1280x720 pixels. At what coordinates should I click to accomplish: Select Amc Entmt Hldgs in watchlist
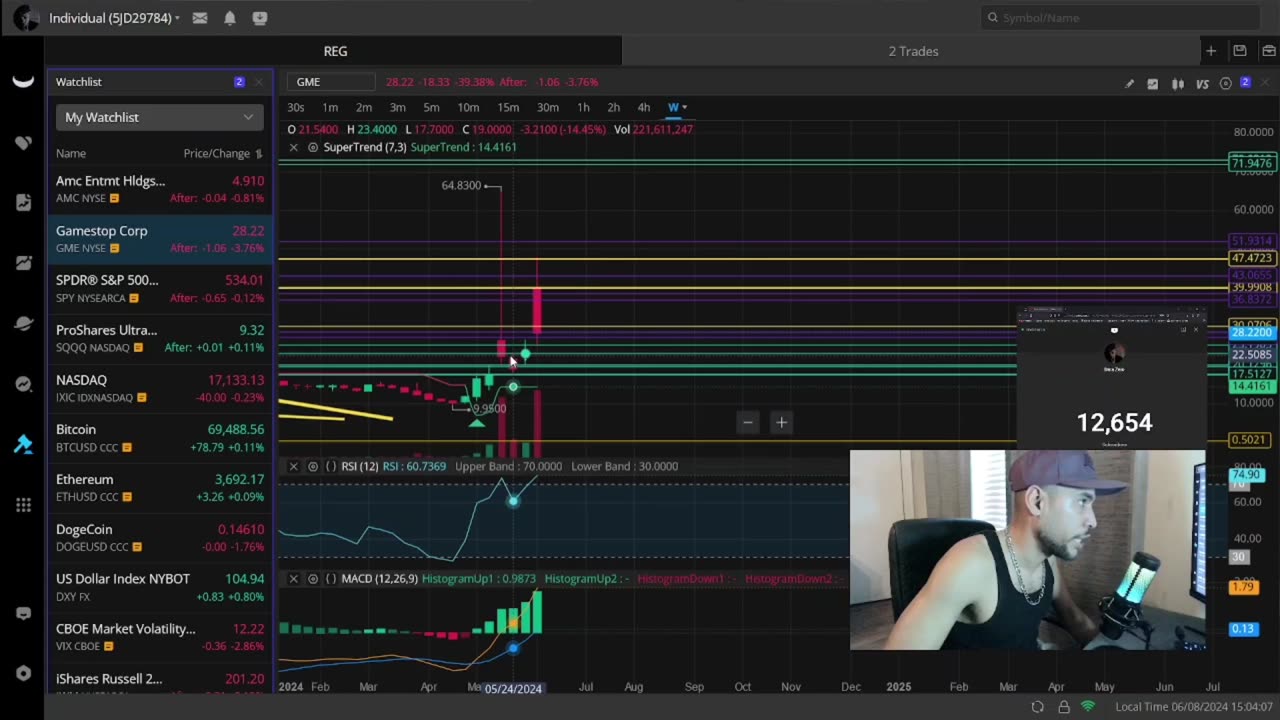tap(160, 189)
